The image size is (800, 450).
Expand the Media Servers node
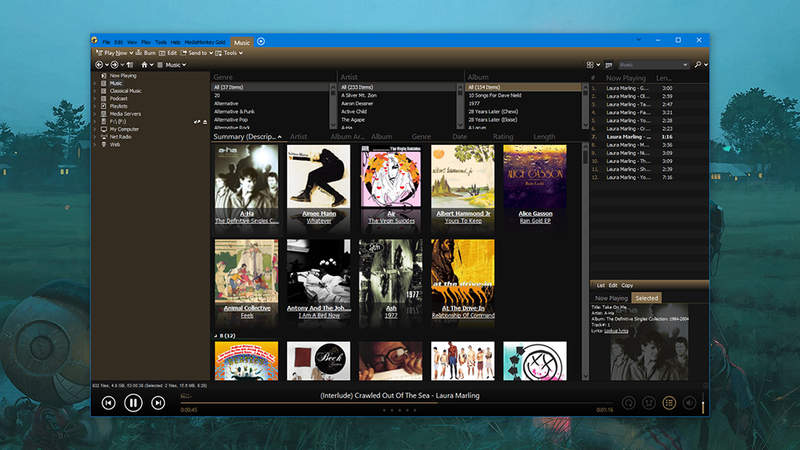click(x=94, y=114)
